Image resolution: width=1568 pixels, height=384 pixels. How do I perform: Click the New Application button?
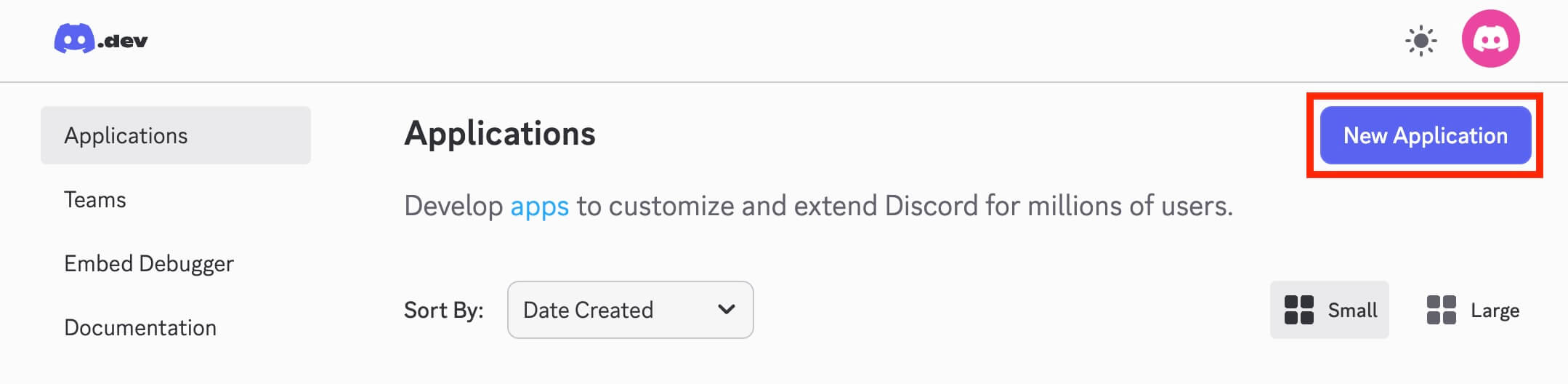click(1425, 135)
